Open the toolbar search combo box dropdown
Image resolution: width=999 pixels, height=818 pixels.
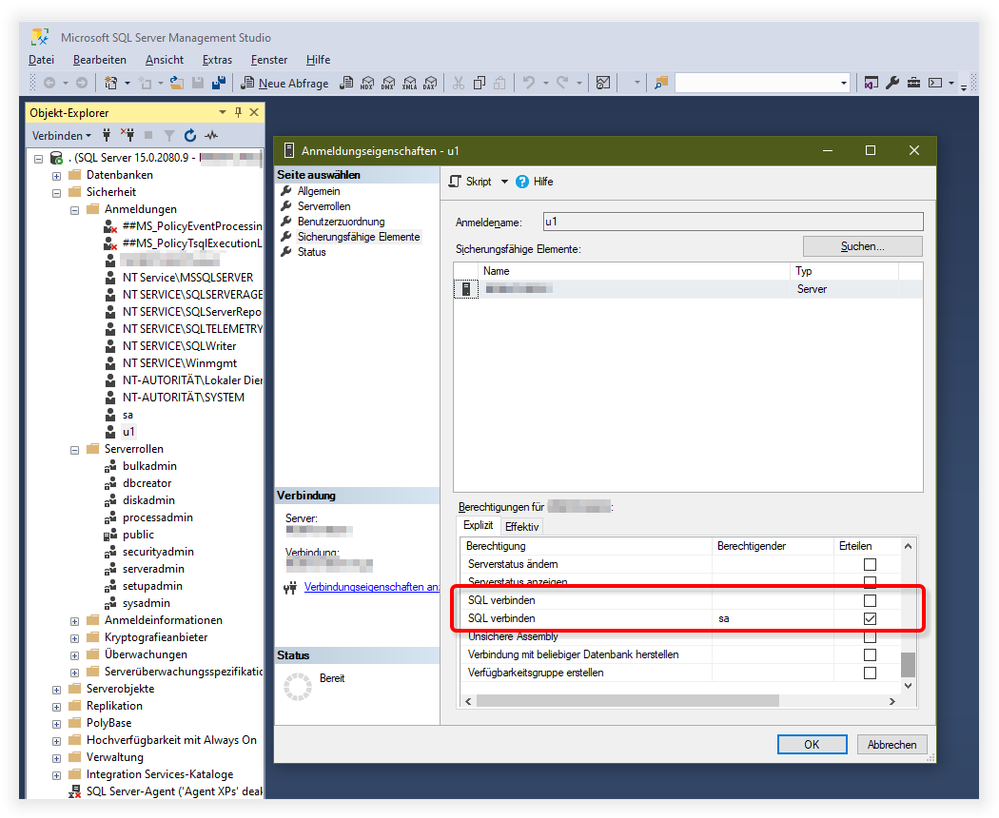click(x=844, y=83)
